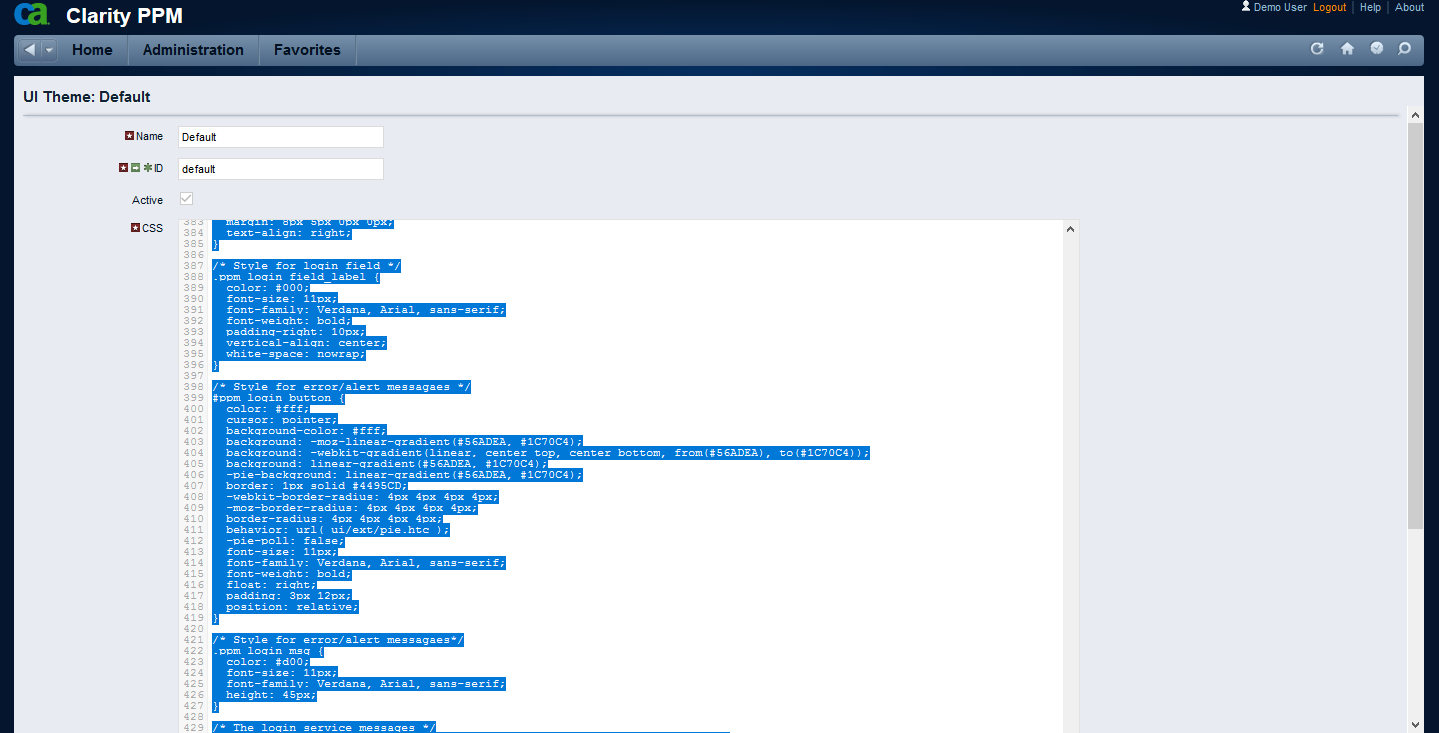Click CSS line 'float: right;'
Image resolution: width=1439 pixels, height=733 pixels.
(271, 585)
